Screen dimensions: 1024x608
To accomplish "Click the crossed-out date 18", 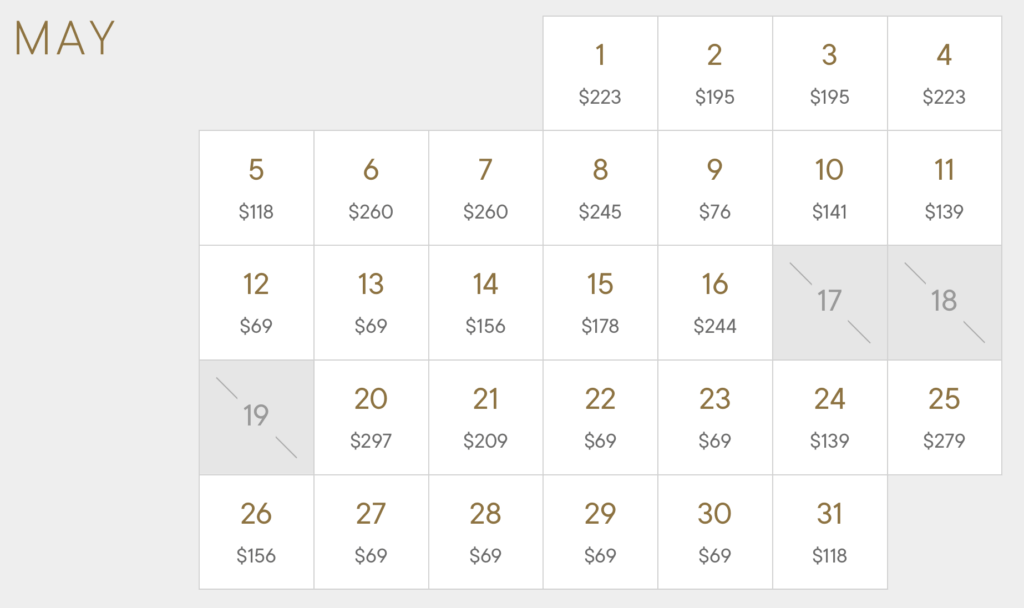I will pos(944,303).
